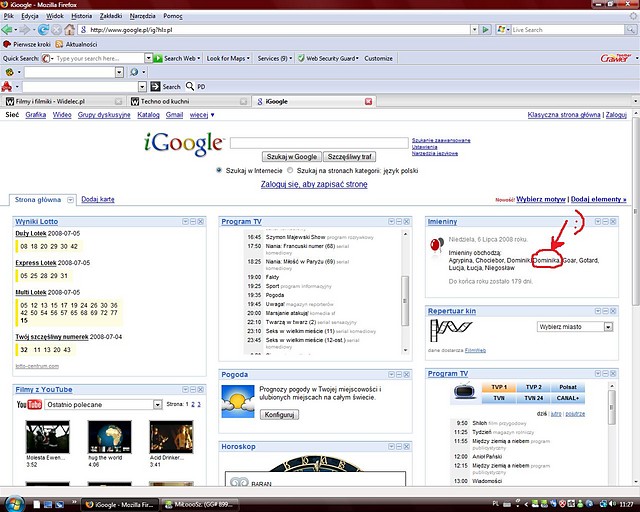Viewport: 640px width, 512px height.
Task: Close the iGoogle tab with red X
Action: (x=368, y=101)
